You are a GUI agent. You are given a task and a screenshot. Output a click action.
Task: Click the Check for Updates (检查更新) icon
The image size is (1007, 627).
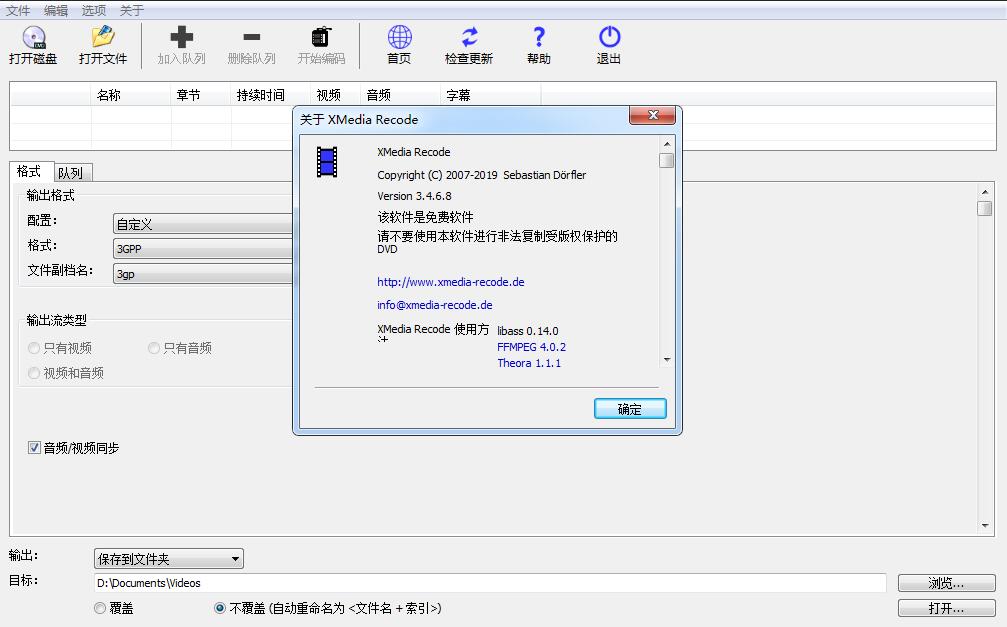pos(469,37)
